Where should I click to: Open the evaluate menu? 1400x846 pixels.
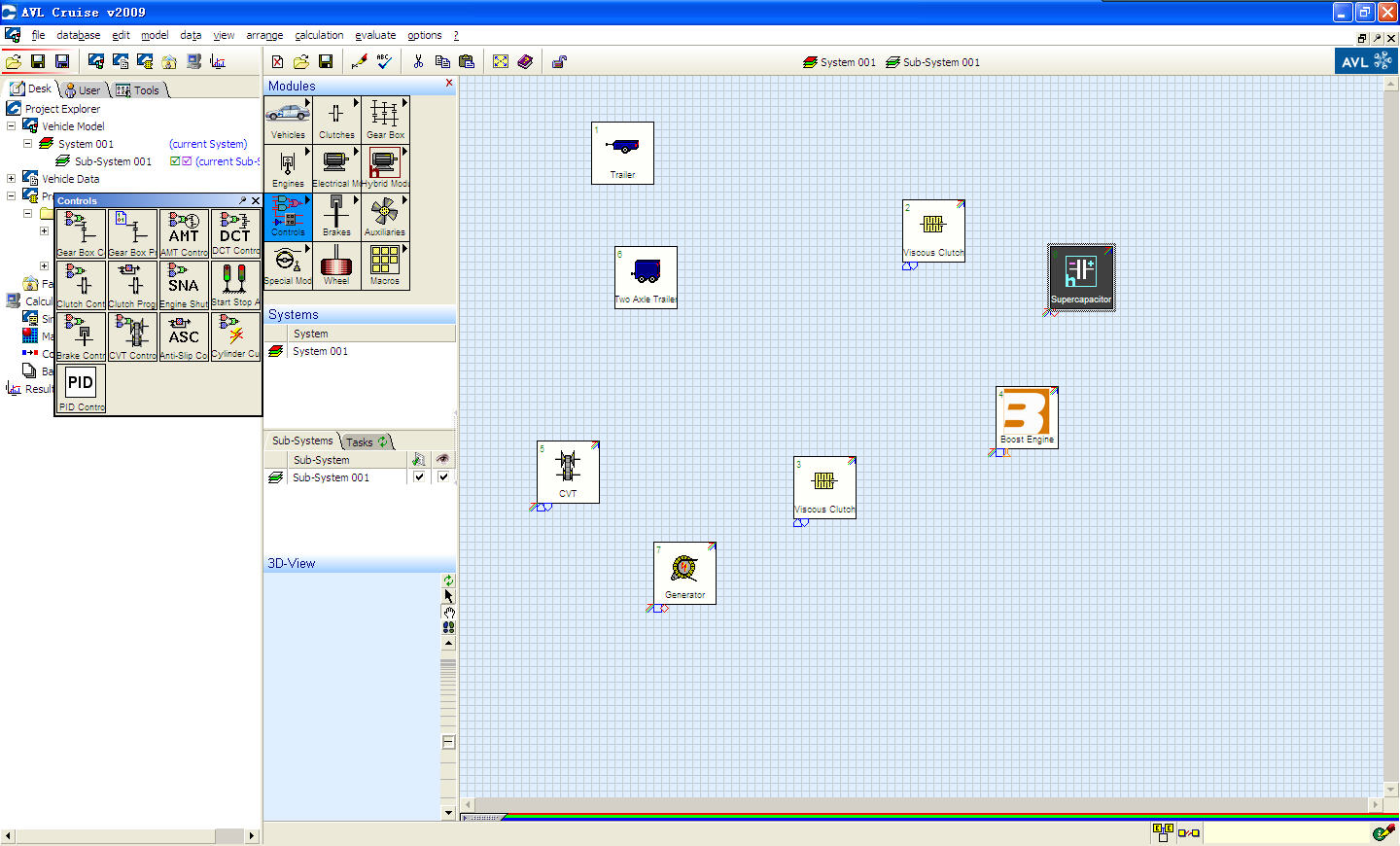coord(375,35)
